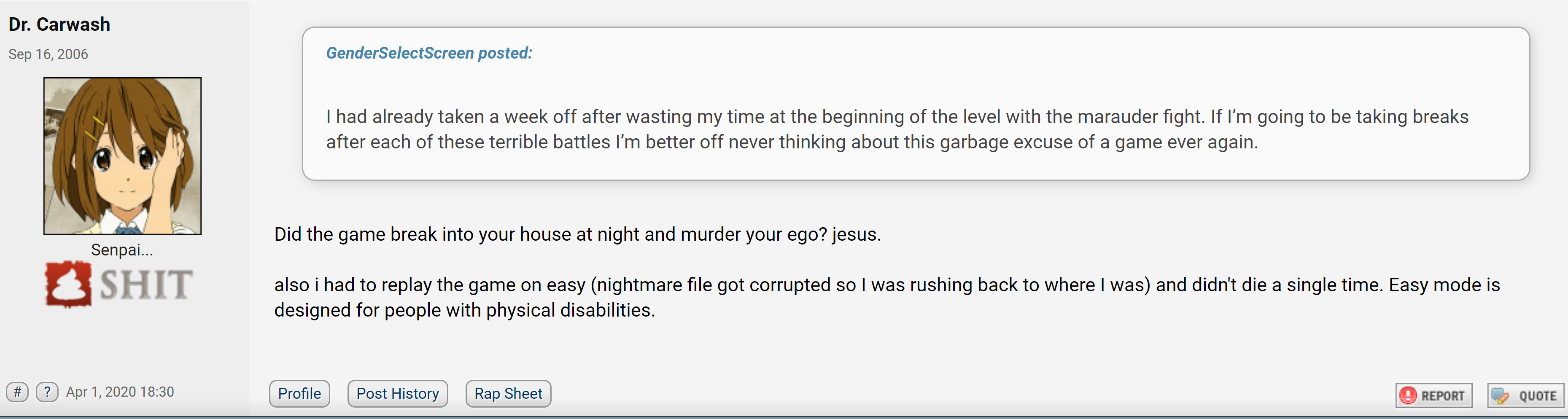
Task: Click inside the quoted marauder fight text
Action: coord(897,129)
